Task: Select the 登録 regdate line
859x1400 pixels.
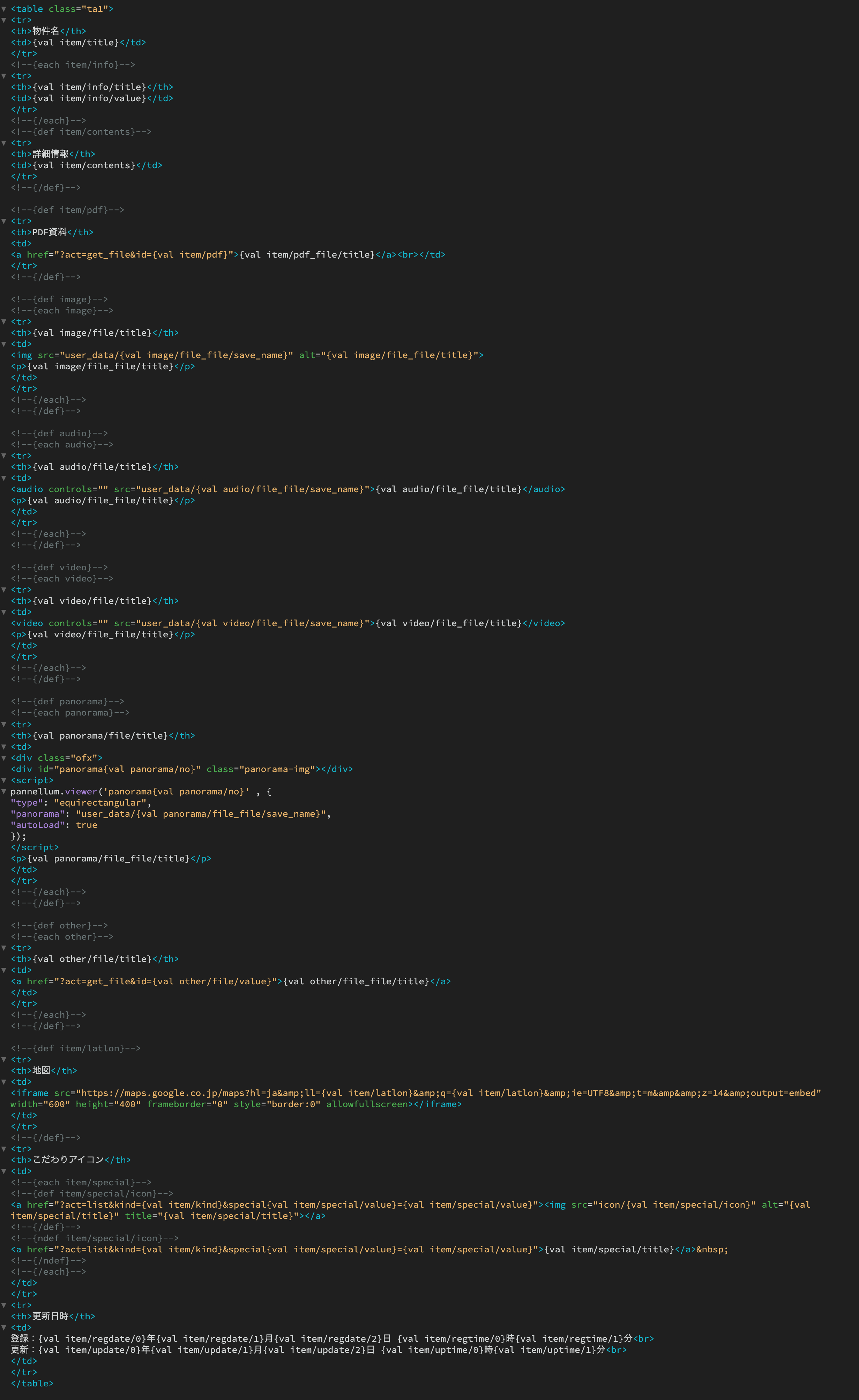Action: pos(333,1339)
